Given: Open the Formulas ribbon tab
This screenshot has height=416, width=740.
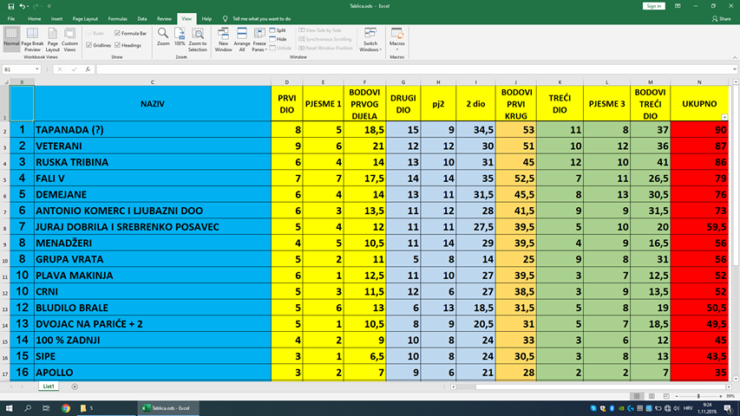Looking at the screenshot, I should (x=117, y=18).
